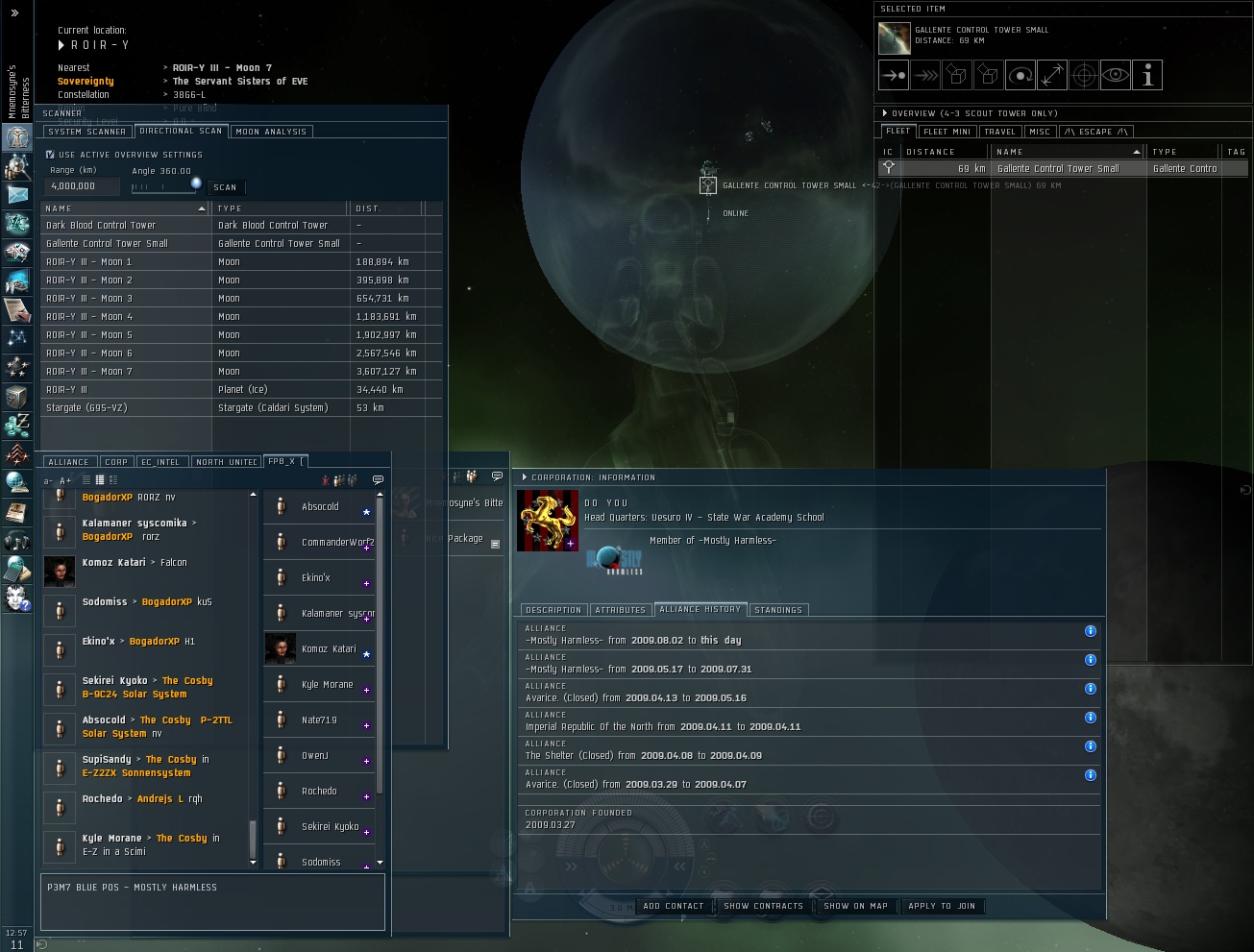Click the Show Contracts button
Image resolution: width=1254 pixels, height=952 pixels.
coord(764,906)
